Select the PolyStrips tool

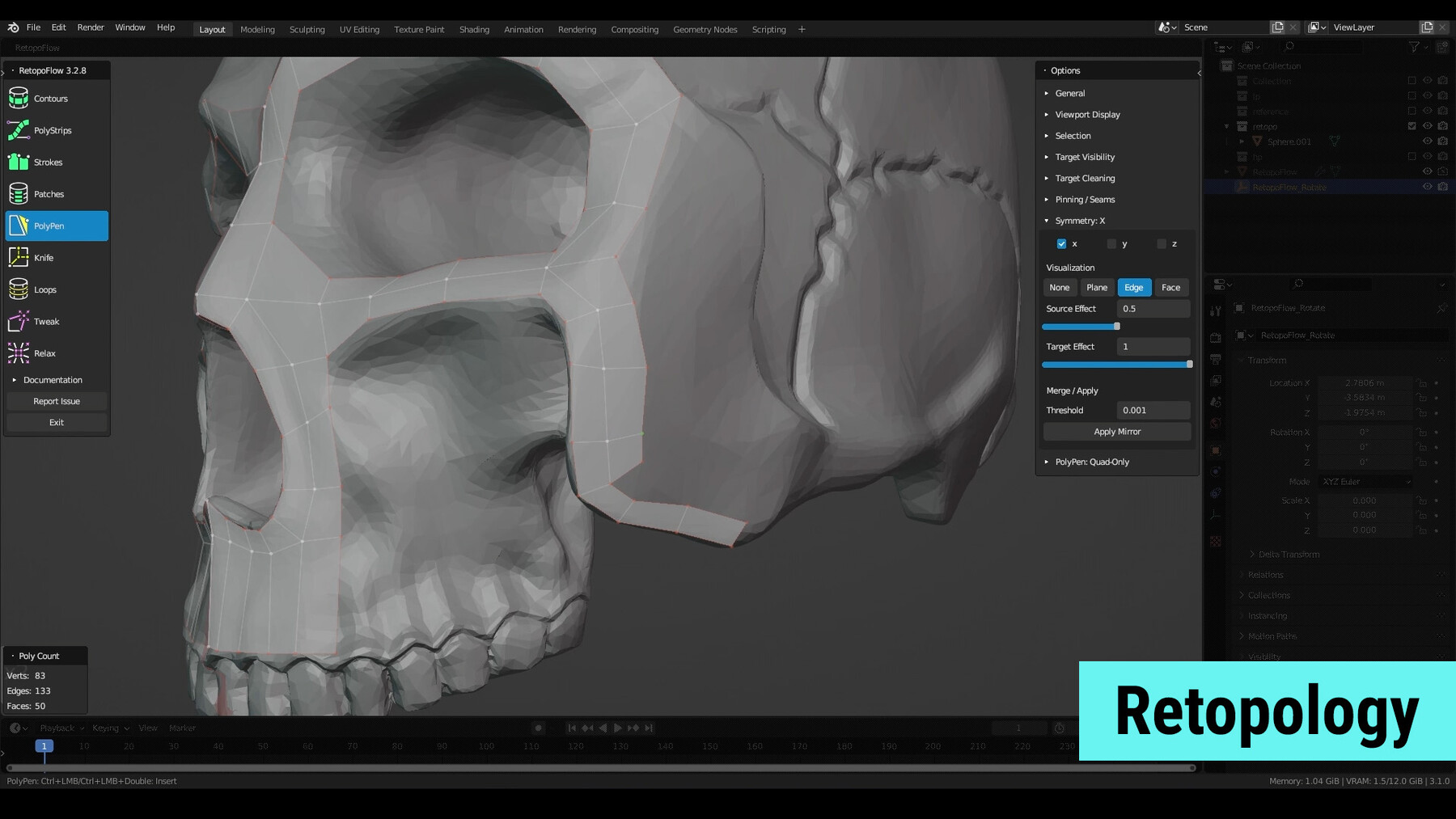point(53,129)
